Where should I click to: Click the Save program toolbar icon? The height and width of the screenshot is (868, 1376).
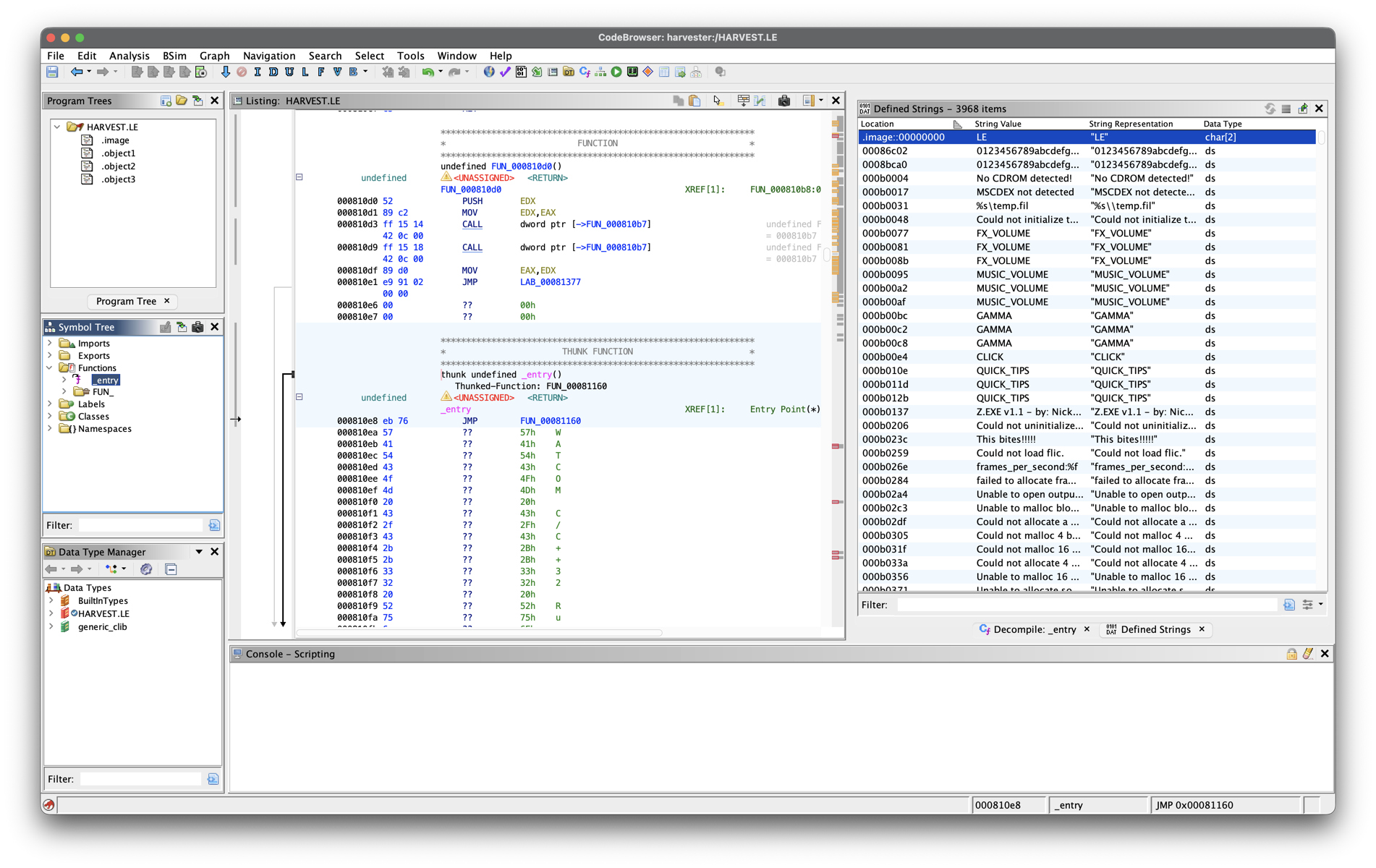(52, 72)
